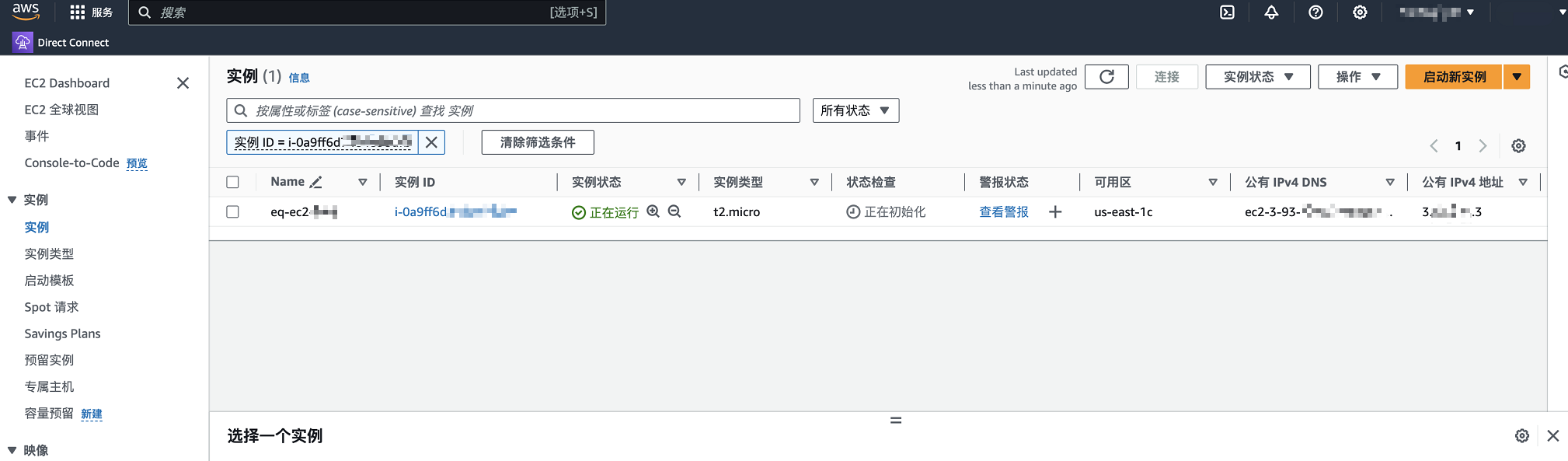Screen dimensions: 1568x461
Task: Open Dedicated Hosts in sidebar
Action: click(x=49, y=386)
